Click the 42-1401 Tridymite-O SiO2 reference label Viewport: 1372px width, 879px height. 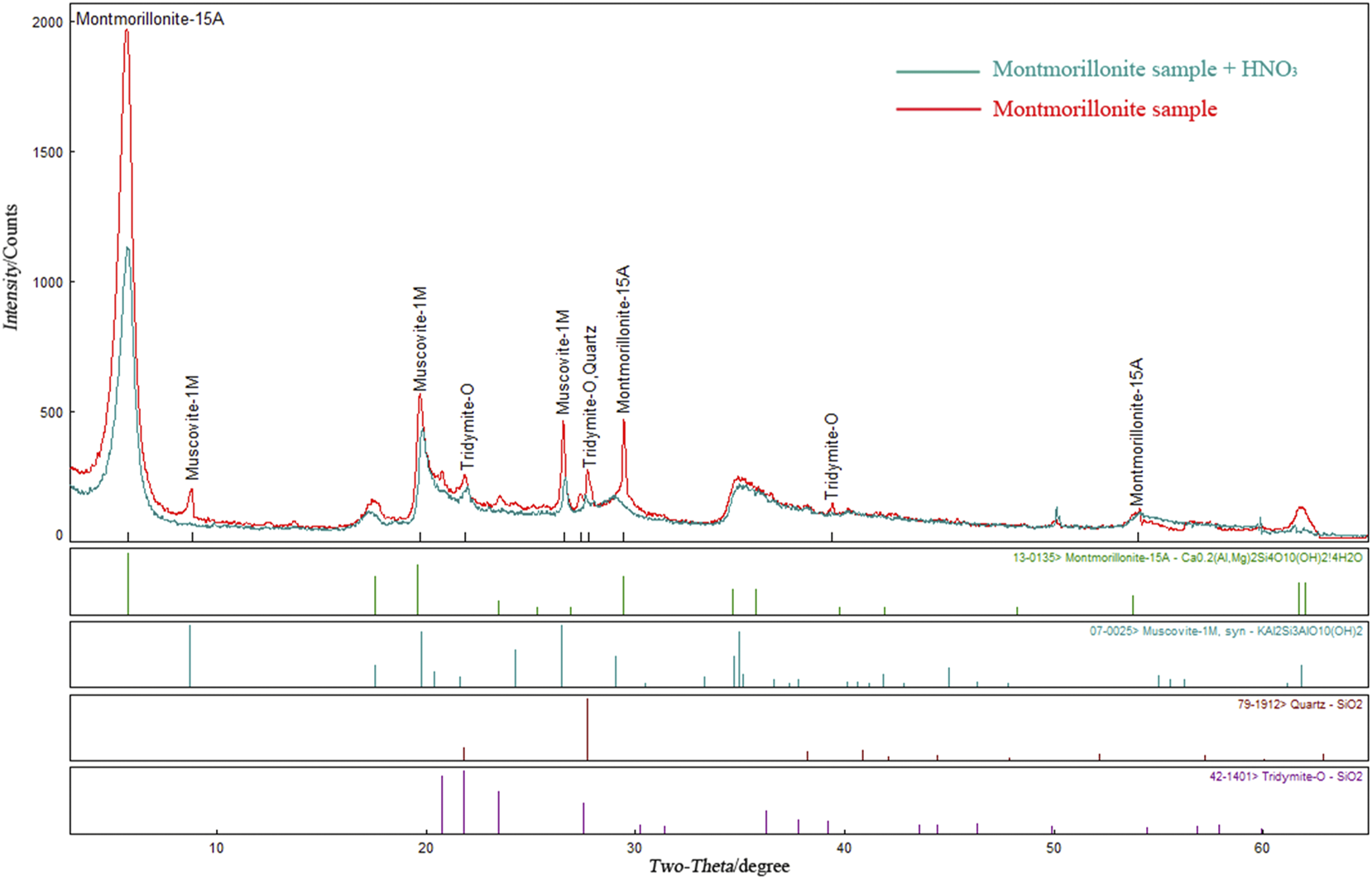tap(1285, 776)
